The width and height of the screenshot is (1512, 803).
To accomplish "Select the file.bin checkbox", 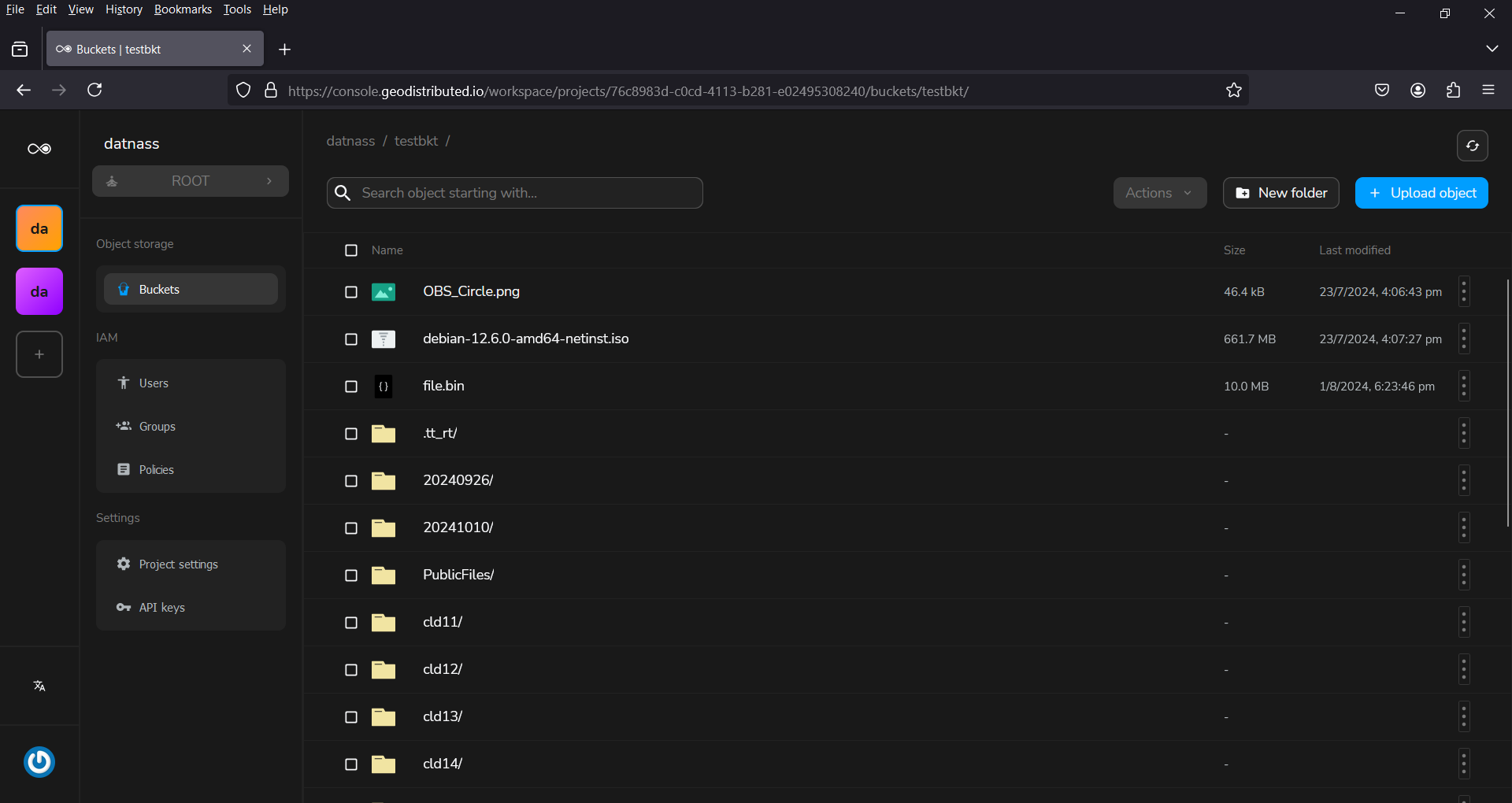I will (351, 387).
